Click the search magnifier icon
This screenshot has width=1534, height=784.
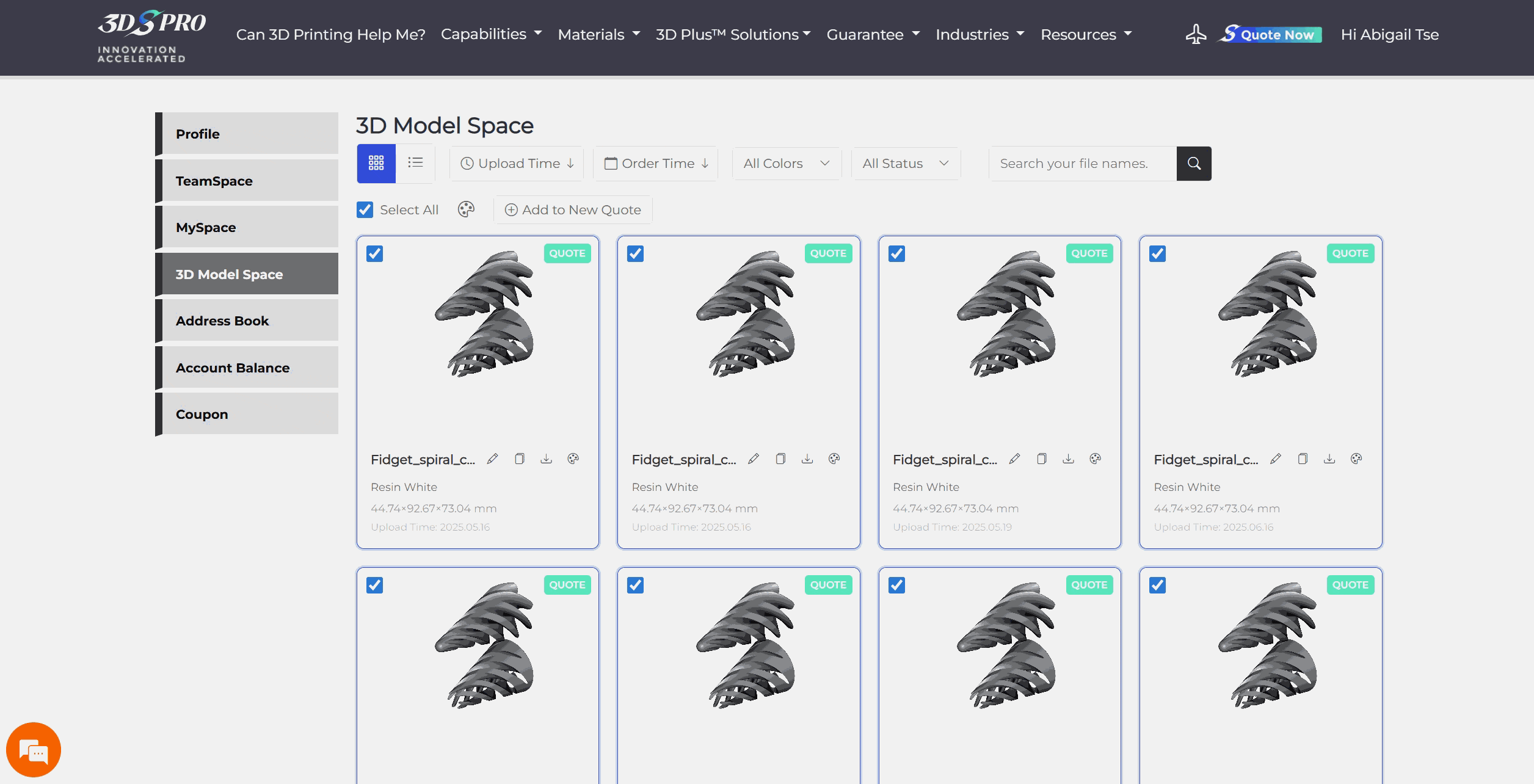(1193, 163)
